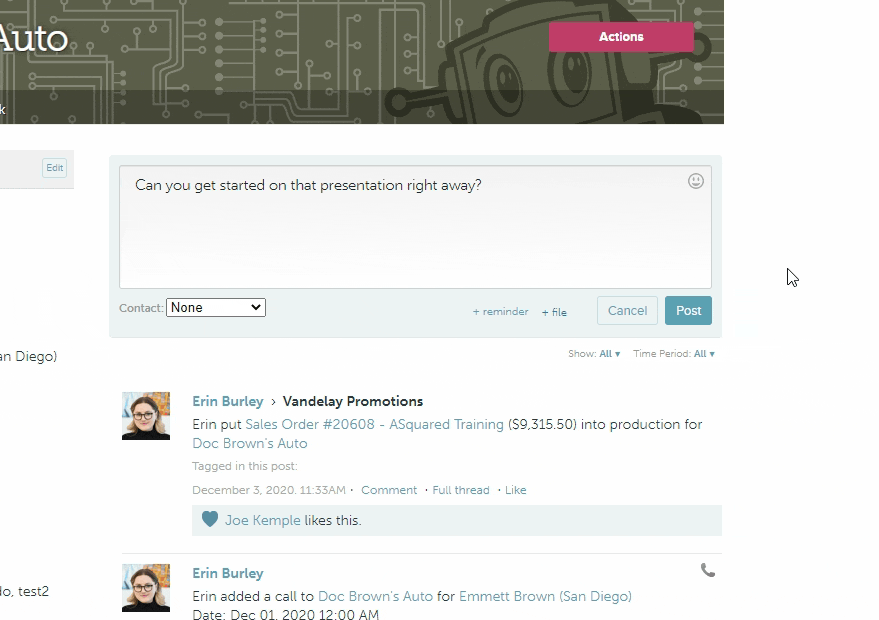The width and height of the screenshot is (879, 620).
Task: Click the phone call icon
Action: pyautogui.click(x=708, y=570)
